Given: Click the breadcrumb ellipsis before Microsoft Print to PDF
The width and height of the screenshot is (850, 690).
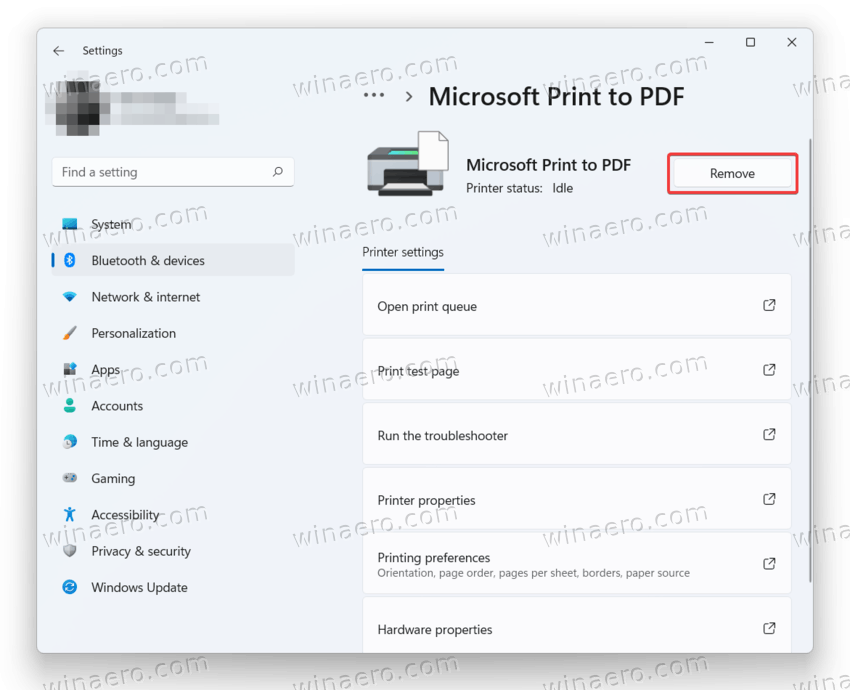Looking at the screenshot, I should tap(373, 96).
